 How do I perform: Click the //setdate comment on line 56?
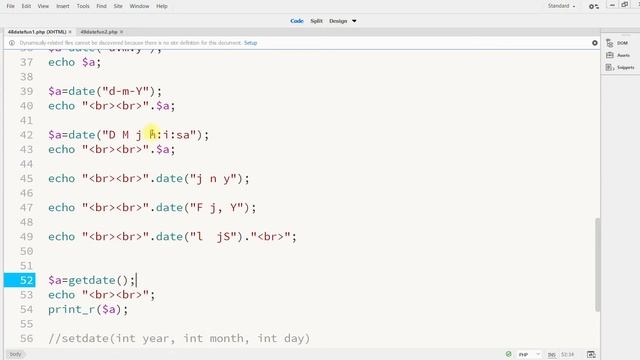coord(179,338)
